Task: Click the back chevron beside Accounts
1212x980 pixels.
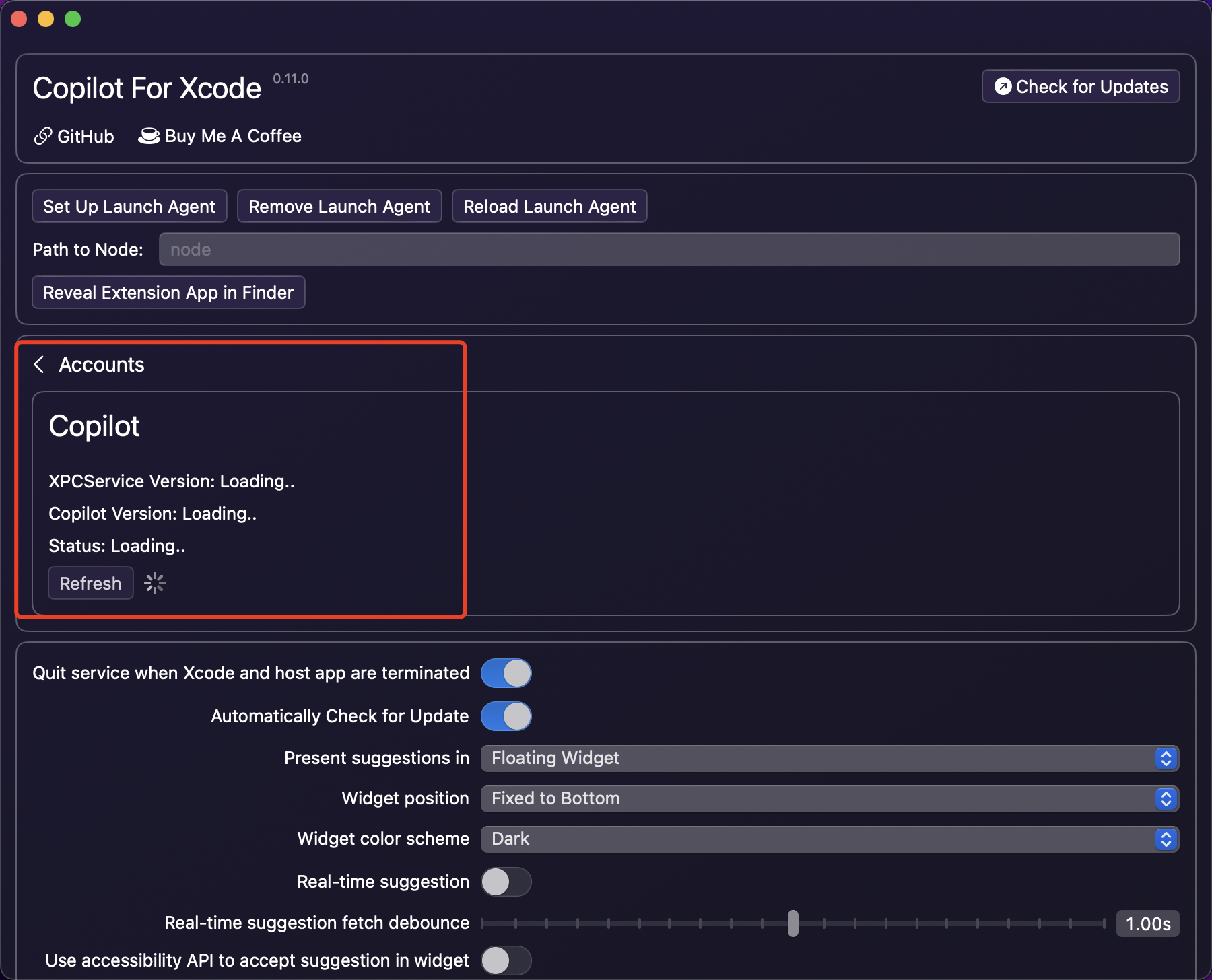Action: tap(39, 364)
